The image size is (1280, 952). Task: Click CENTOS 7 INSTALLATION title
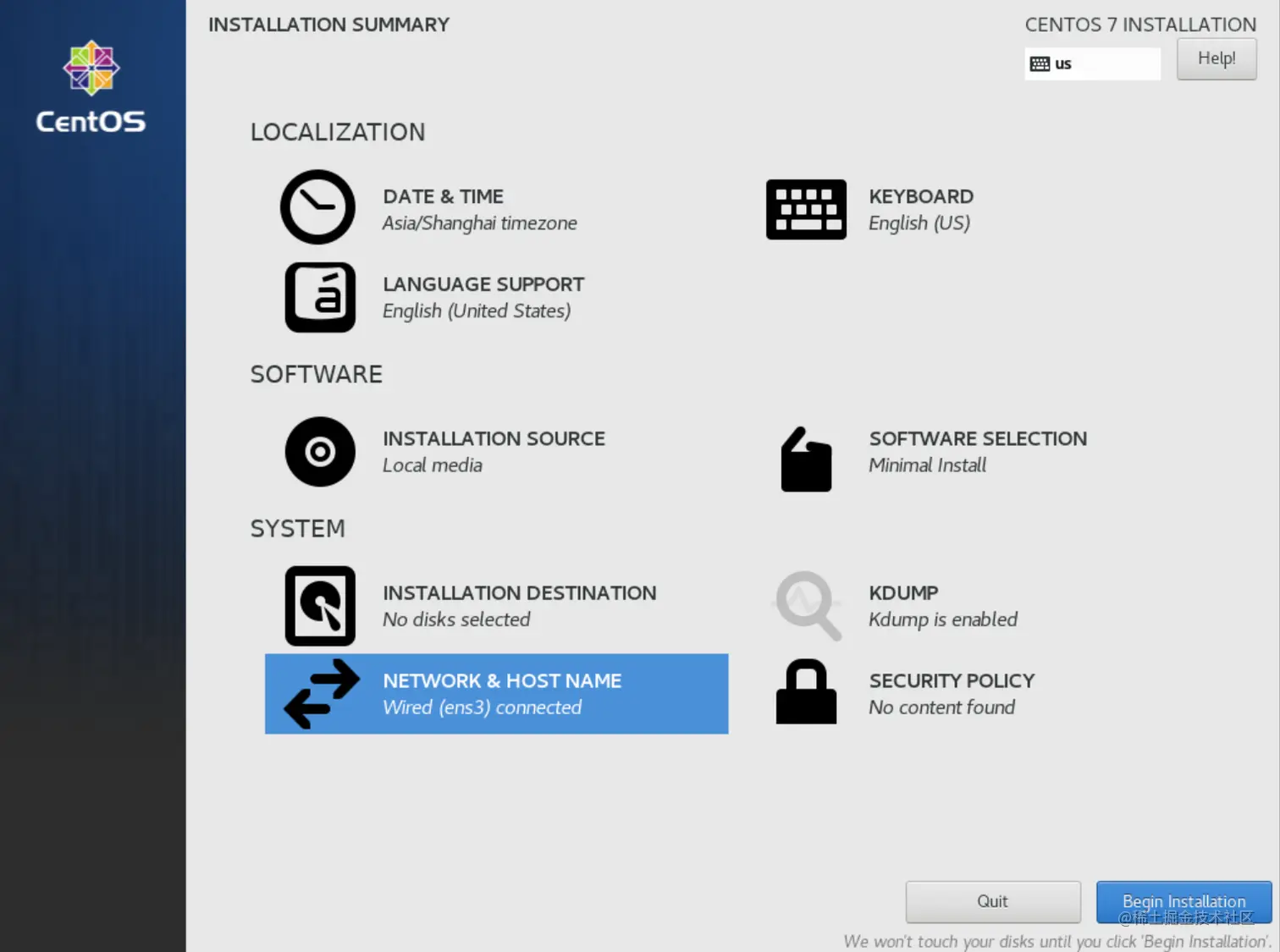1140,25
